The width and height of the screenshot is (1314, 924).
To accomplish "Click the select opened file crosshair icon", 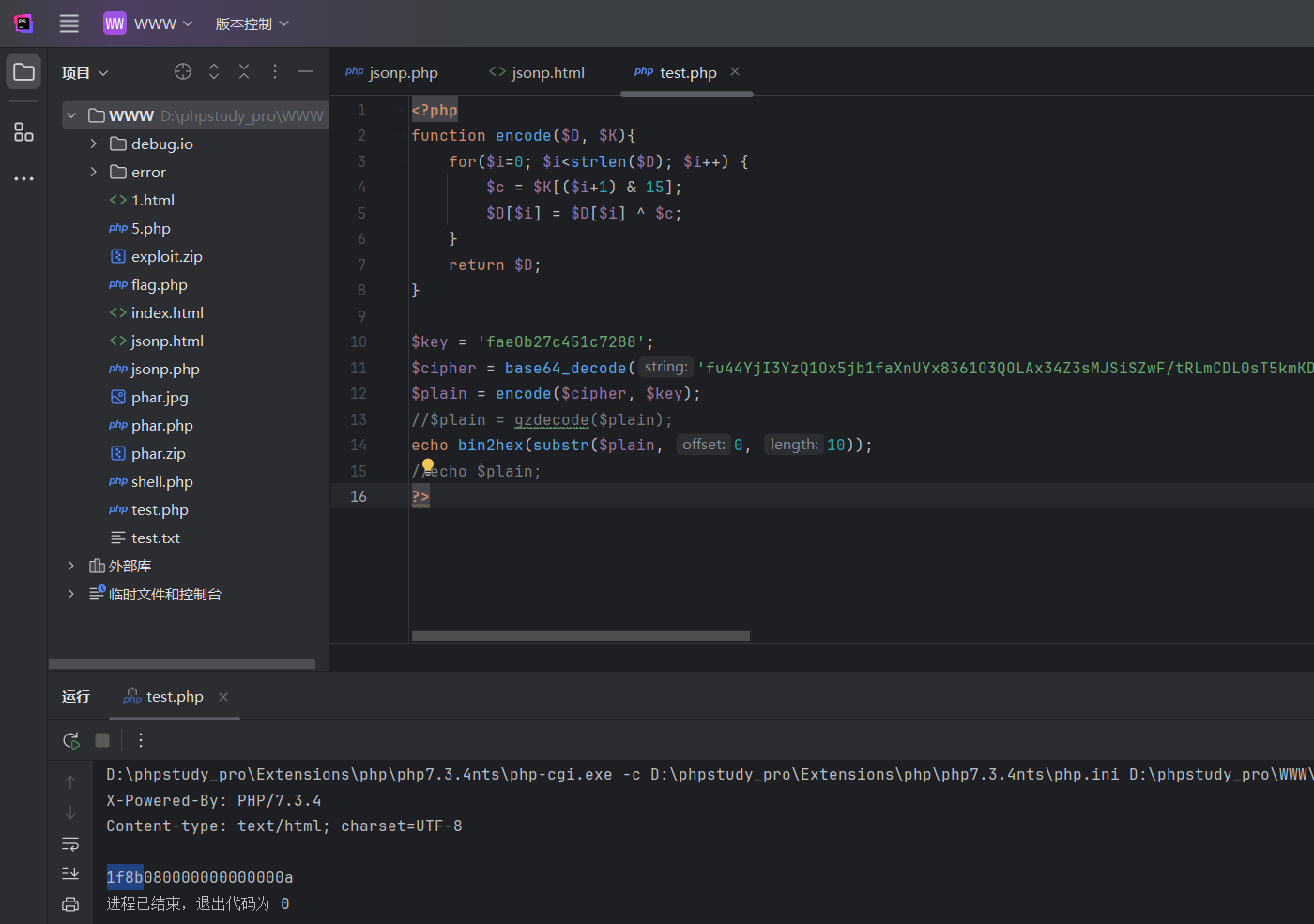I will click(183, 71).
